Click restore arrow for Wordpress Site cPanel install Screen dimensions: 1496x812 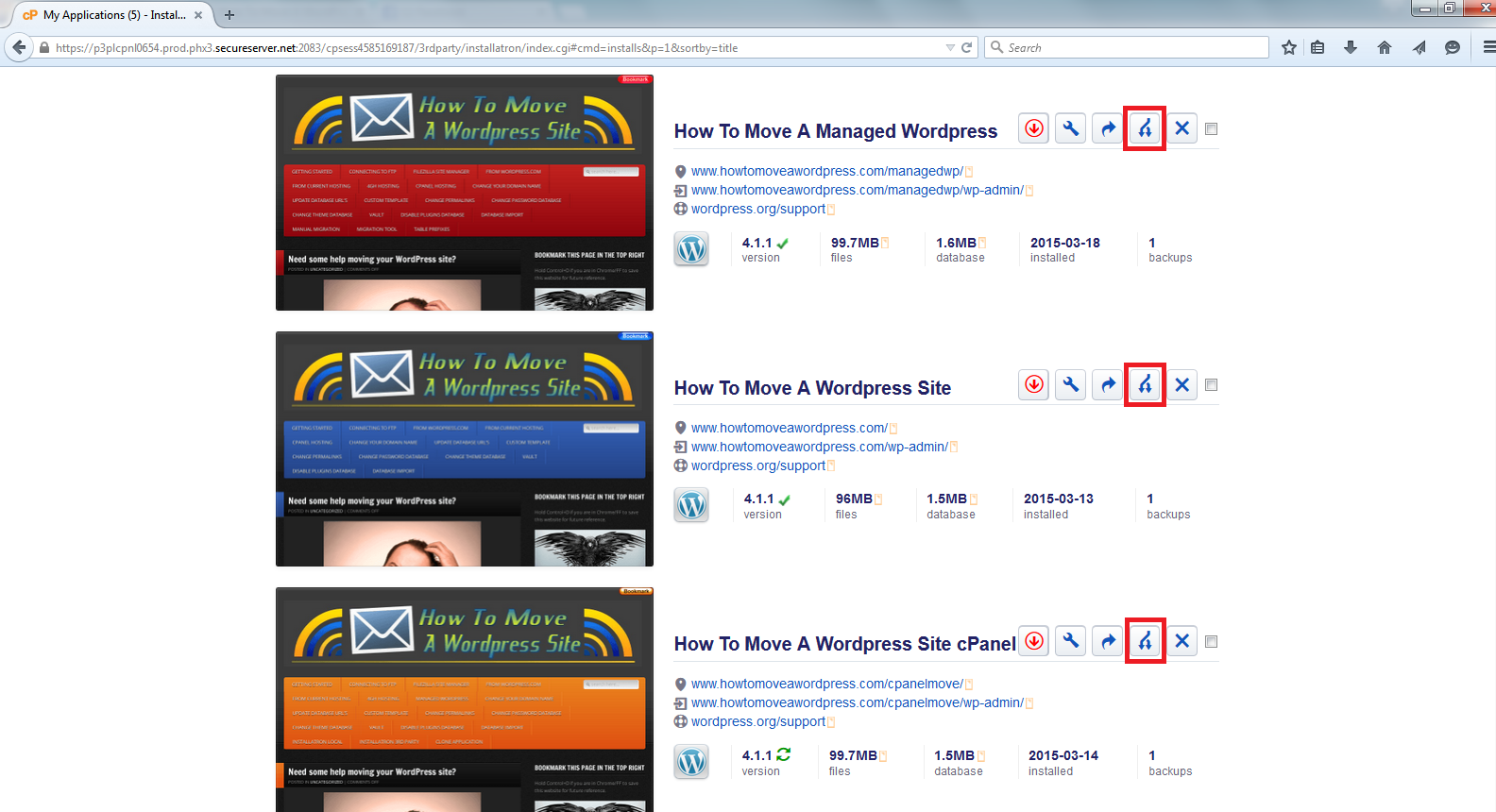point(1108,641)
